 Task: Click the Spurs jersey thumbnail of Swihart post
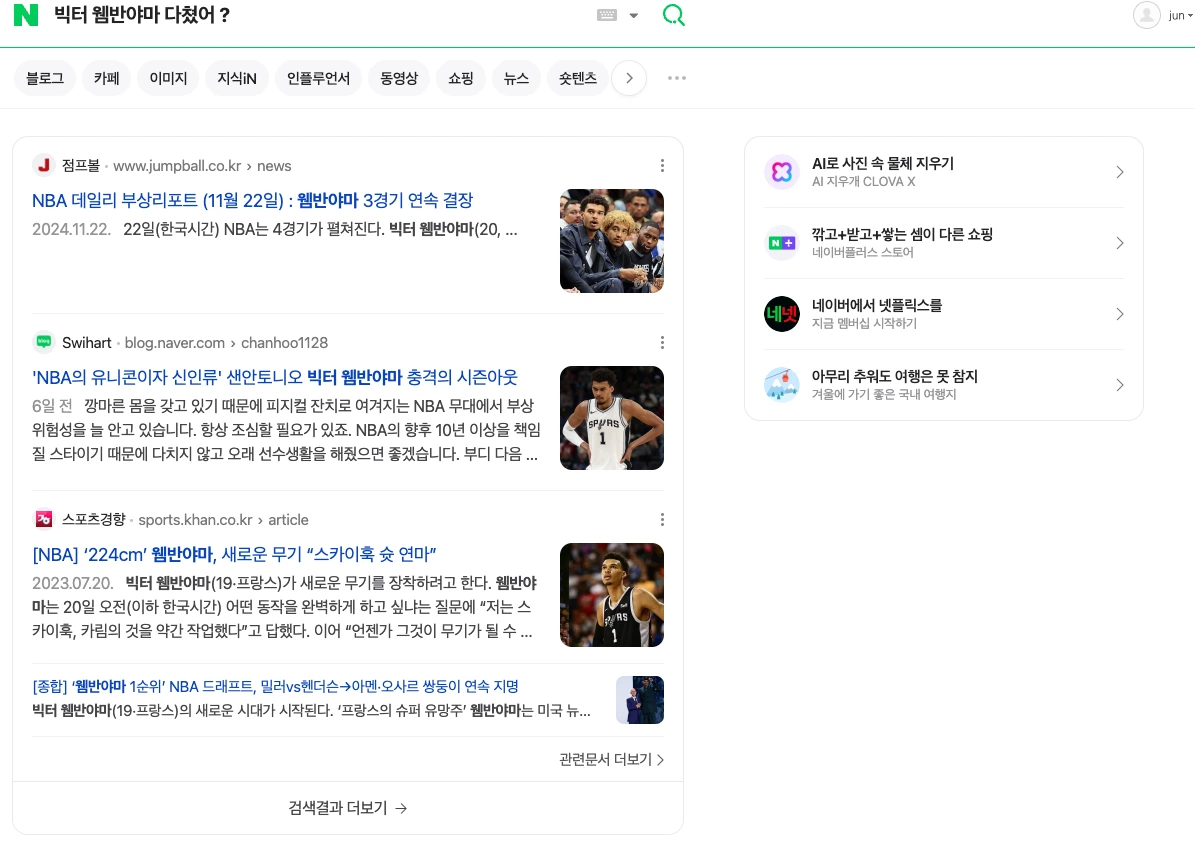click(612, 418)
